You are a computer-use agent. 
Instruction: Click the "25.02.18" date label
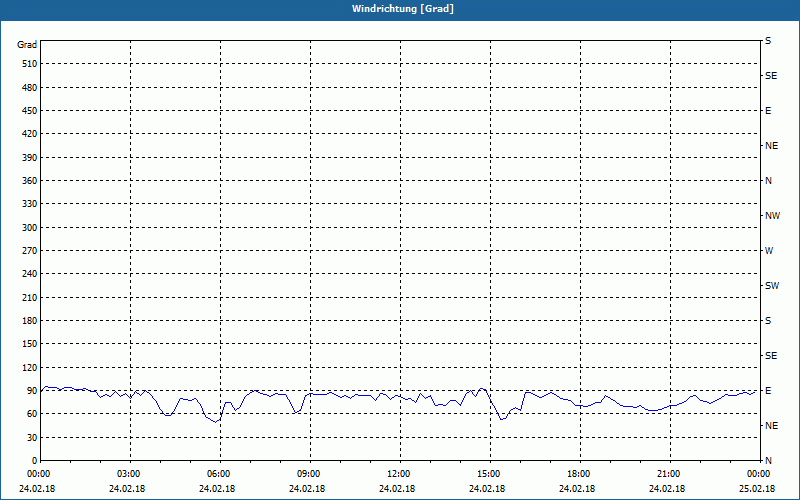point(757,489)
